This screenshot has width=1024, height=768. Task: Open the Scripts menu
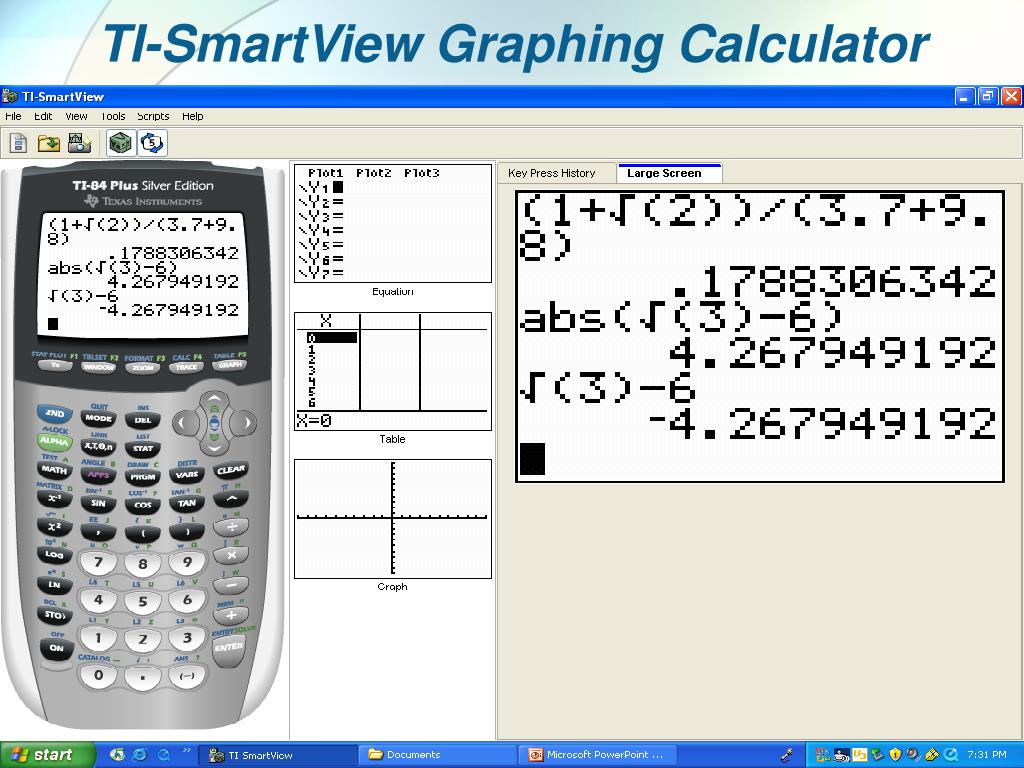tap(153, 116)
